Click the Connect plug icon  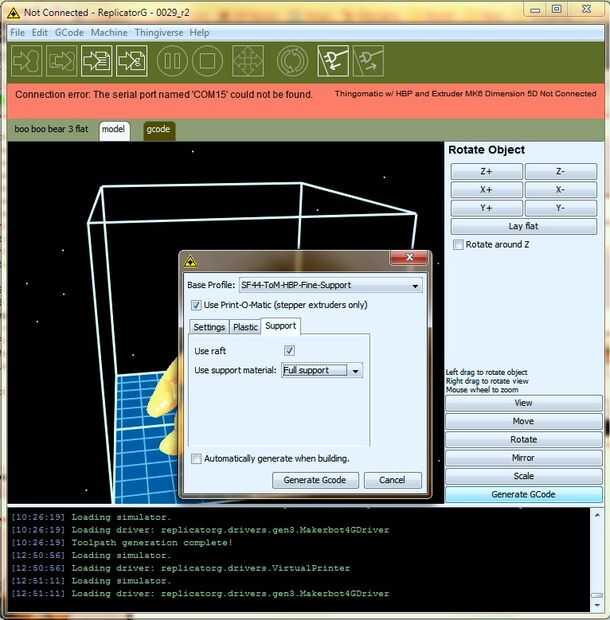click(x=333, y=61)
